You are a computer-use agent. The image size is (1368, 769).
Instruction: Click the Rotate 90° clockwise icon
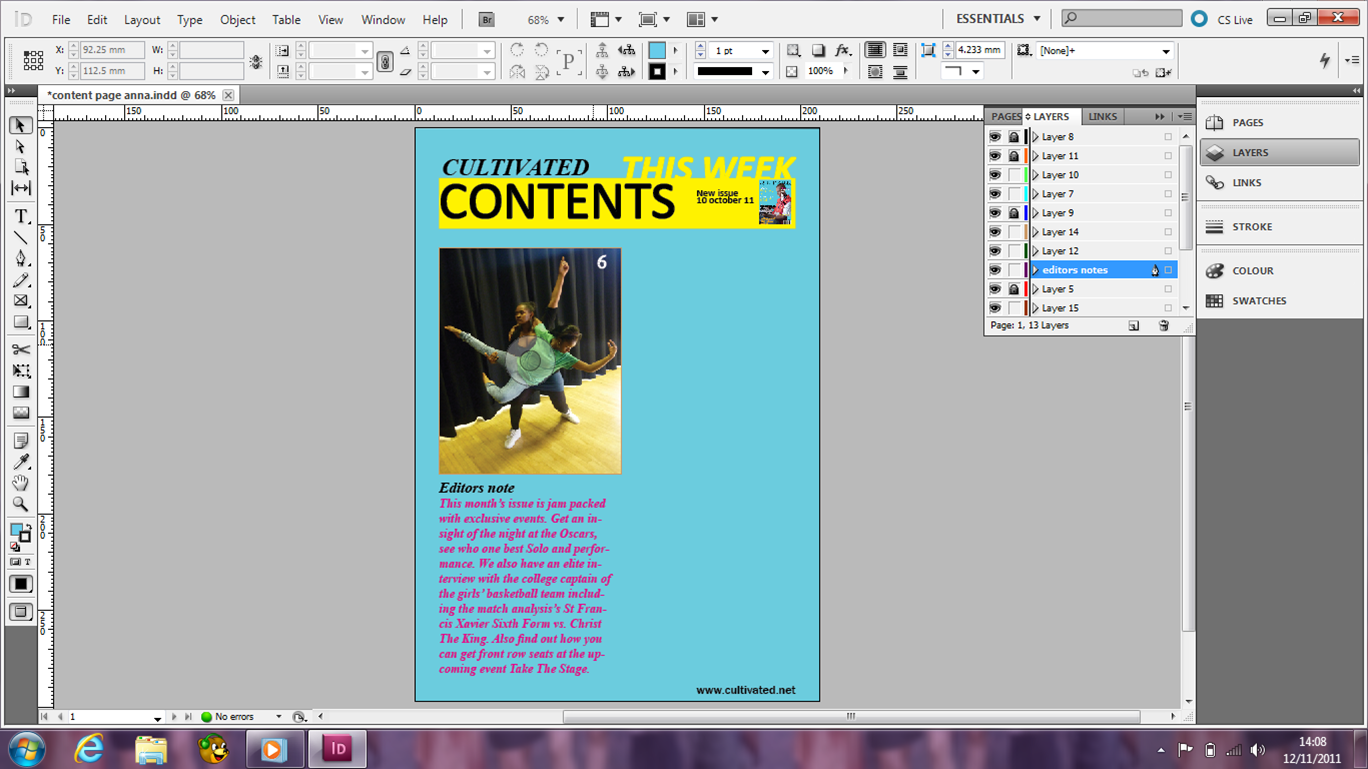click(517, 51)
